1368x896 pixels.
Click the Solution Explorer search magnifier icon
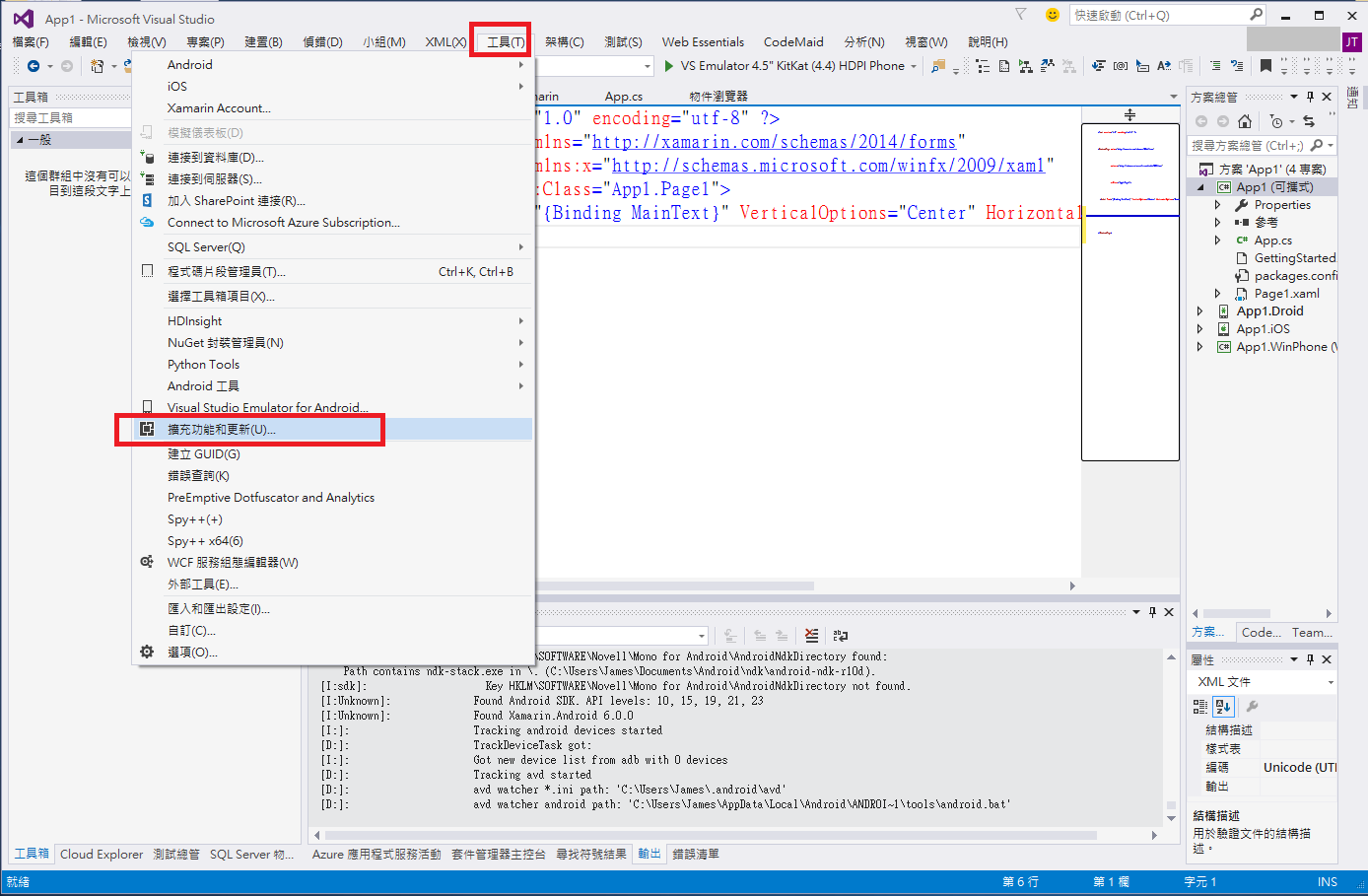coord(1317,145)
